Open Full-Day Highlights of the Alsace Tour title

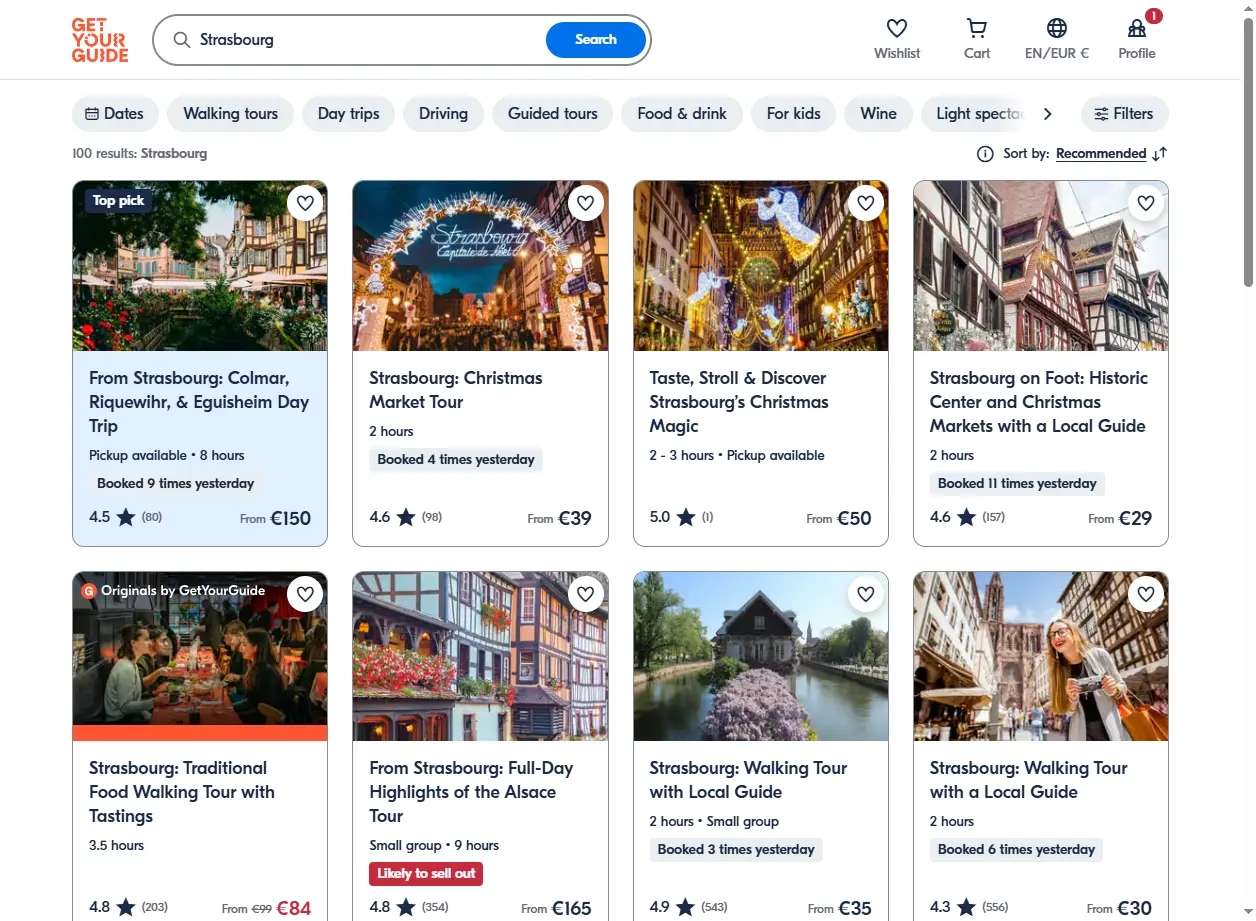click(x=471, y=792)
